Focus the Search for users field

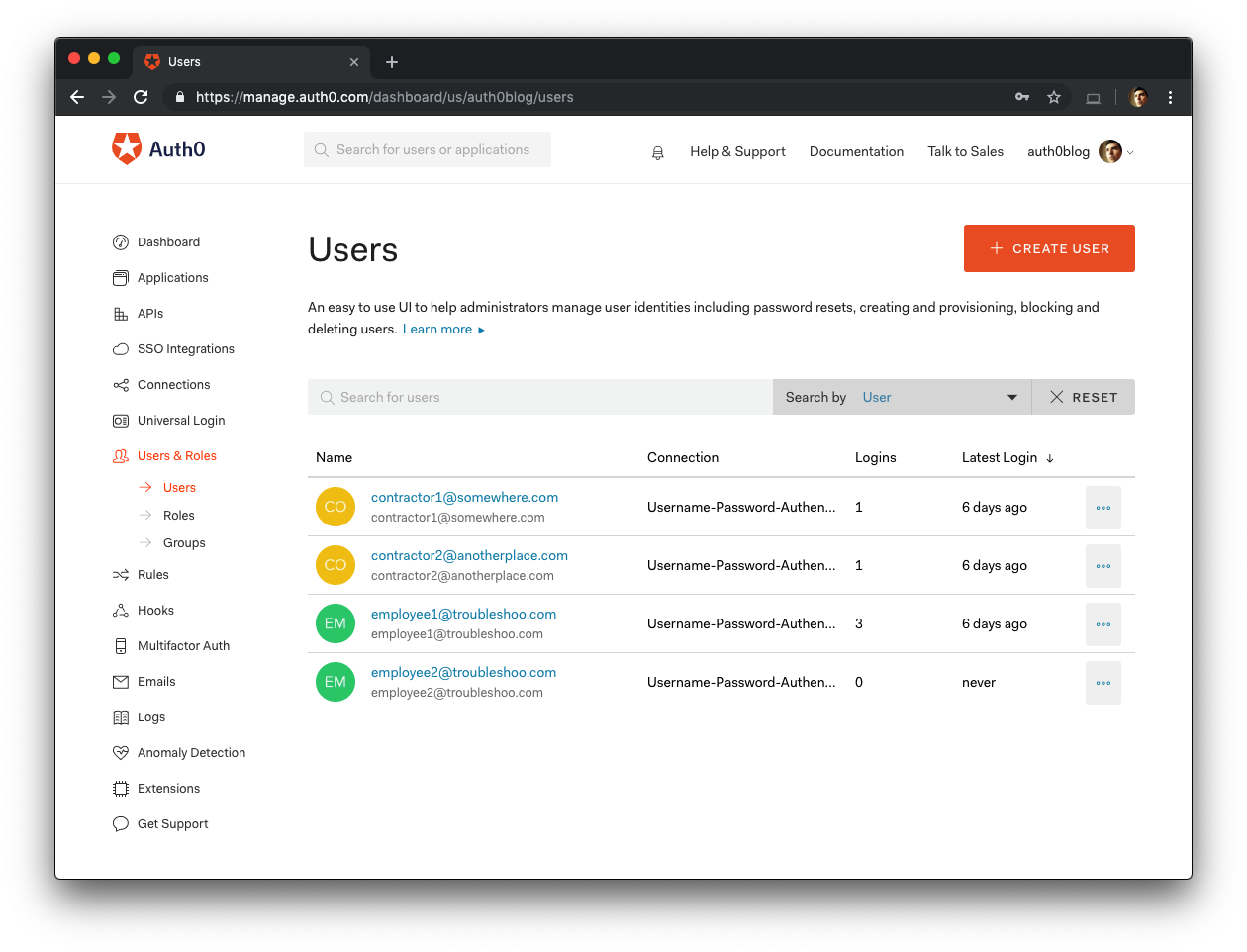coord(540,397)
